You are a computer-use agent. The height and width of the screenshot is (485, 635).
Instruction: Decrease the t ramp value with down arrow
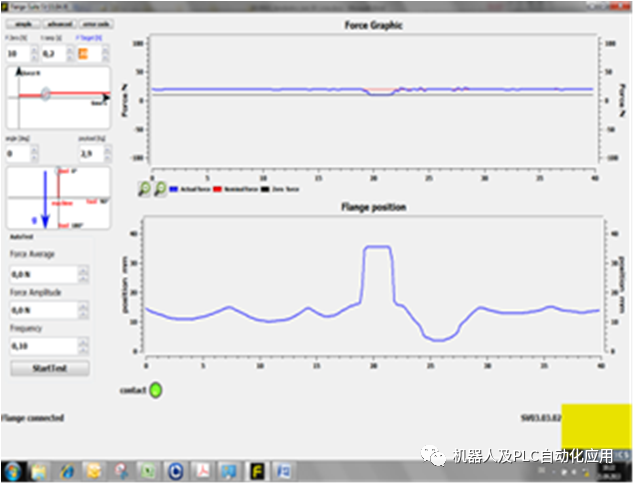[x=70, y=57]
